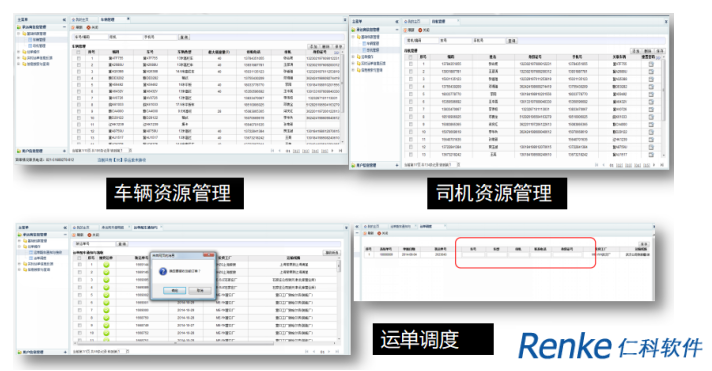Tick checkbox of vehicle table row 9
This screenshot has width=712, height=371.
click(x=79, y=111)
